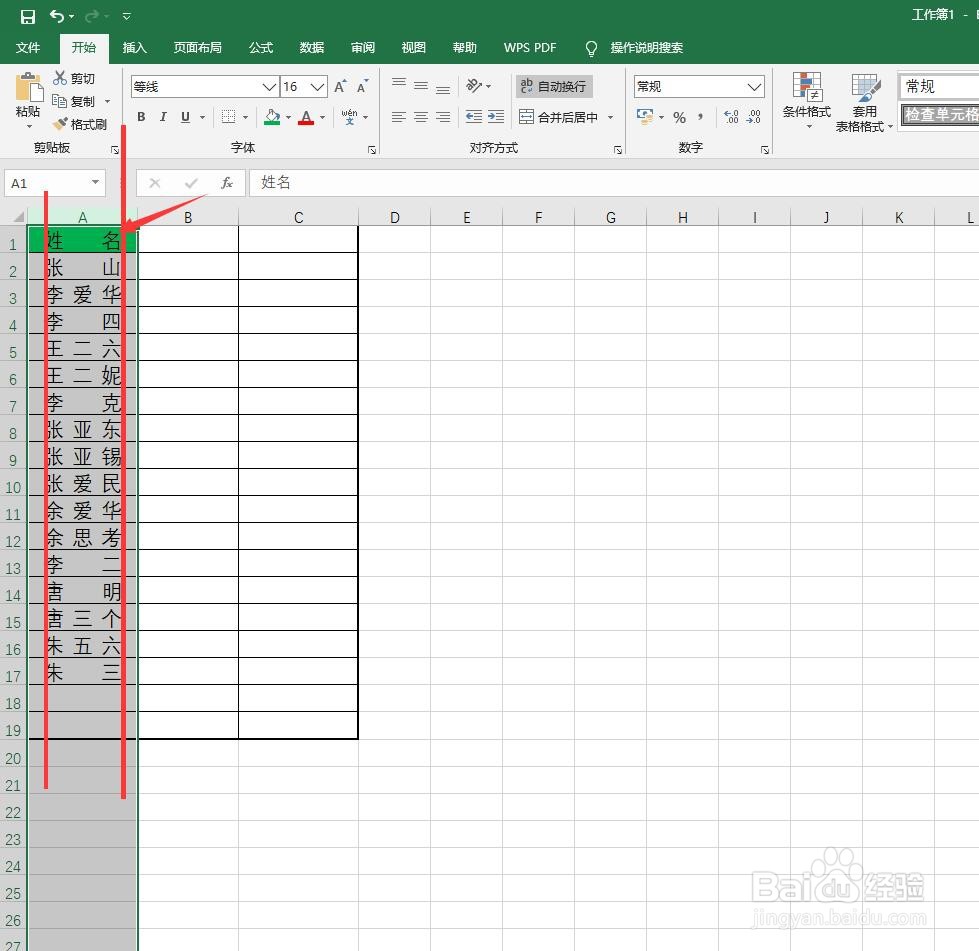Click font color red A swatch
This screenshot has width=979, height=951.
[306, 117]
